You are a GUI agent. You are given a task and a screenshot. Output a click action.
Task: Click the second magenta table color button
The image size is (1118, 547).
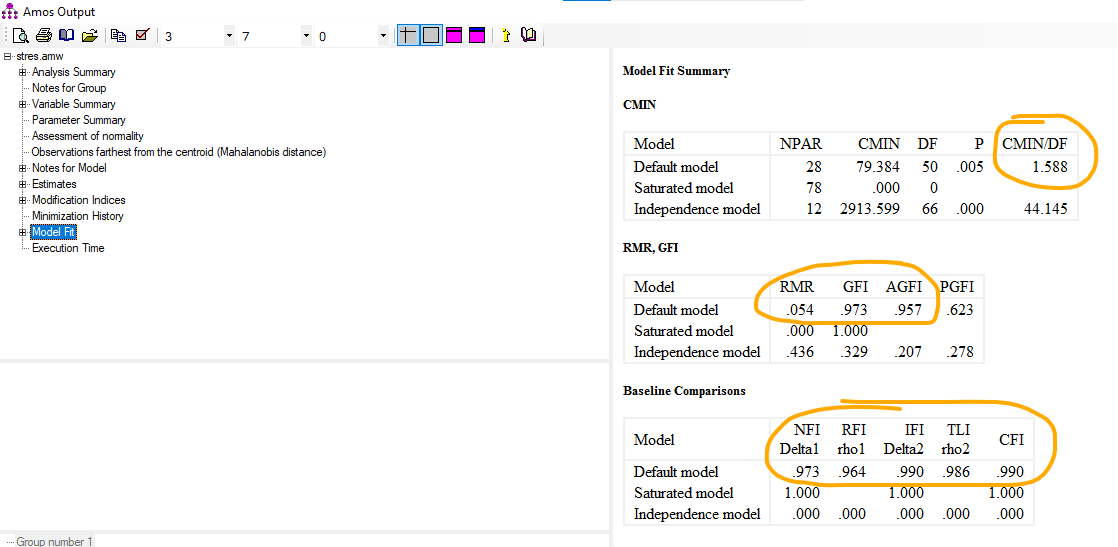tap(476, 36)
